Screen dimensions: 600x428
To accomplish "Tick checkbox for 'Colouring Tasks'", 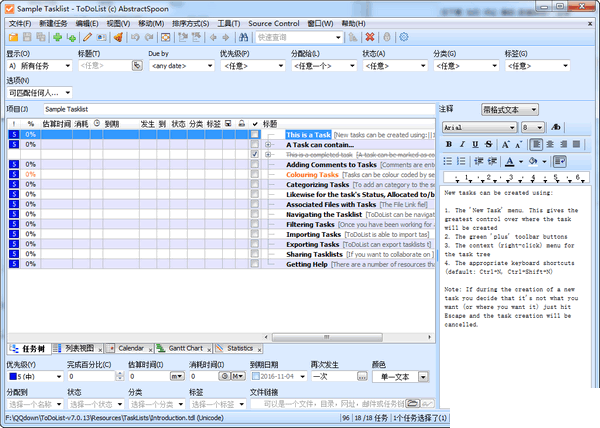I will tap(254, 174).
